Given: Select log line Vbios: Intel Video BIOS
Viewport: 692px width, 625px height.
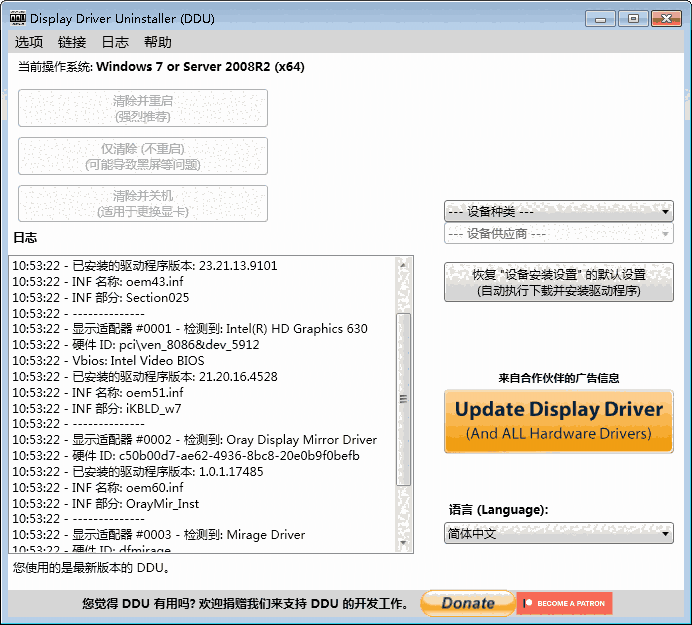Looking at the screenshot, I should (x=109, y=360).
